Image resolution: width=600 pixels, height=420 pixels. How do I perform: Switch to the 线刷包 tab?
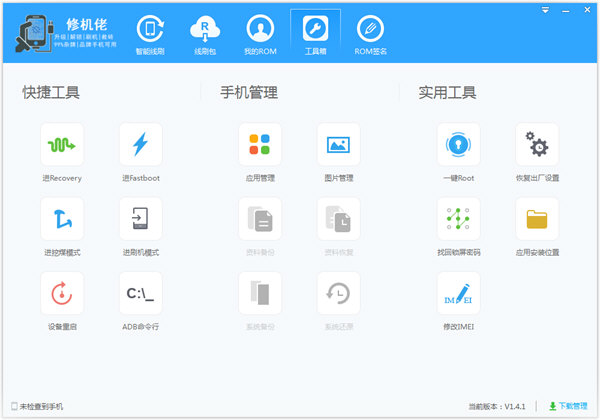(x=206, y=34)
